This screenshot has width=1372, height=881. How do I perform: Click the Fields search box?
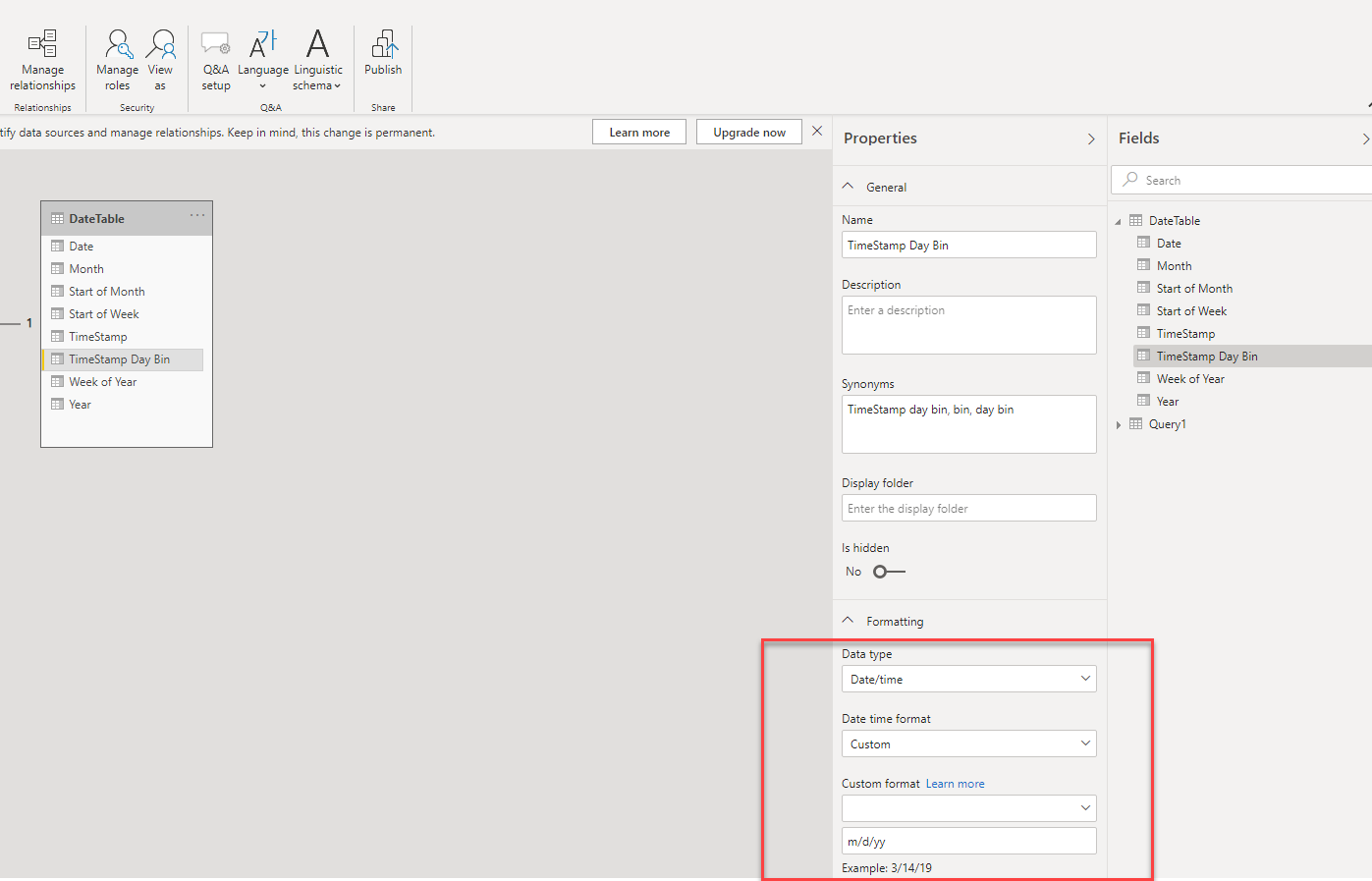pyautogui.click(x=1243, y=180)
